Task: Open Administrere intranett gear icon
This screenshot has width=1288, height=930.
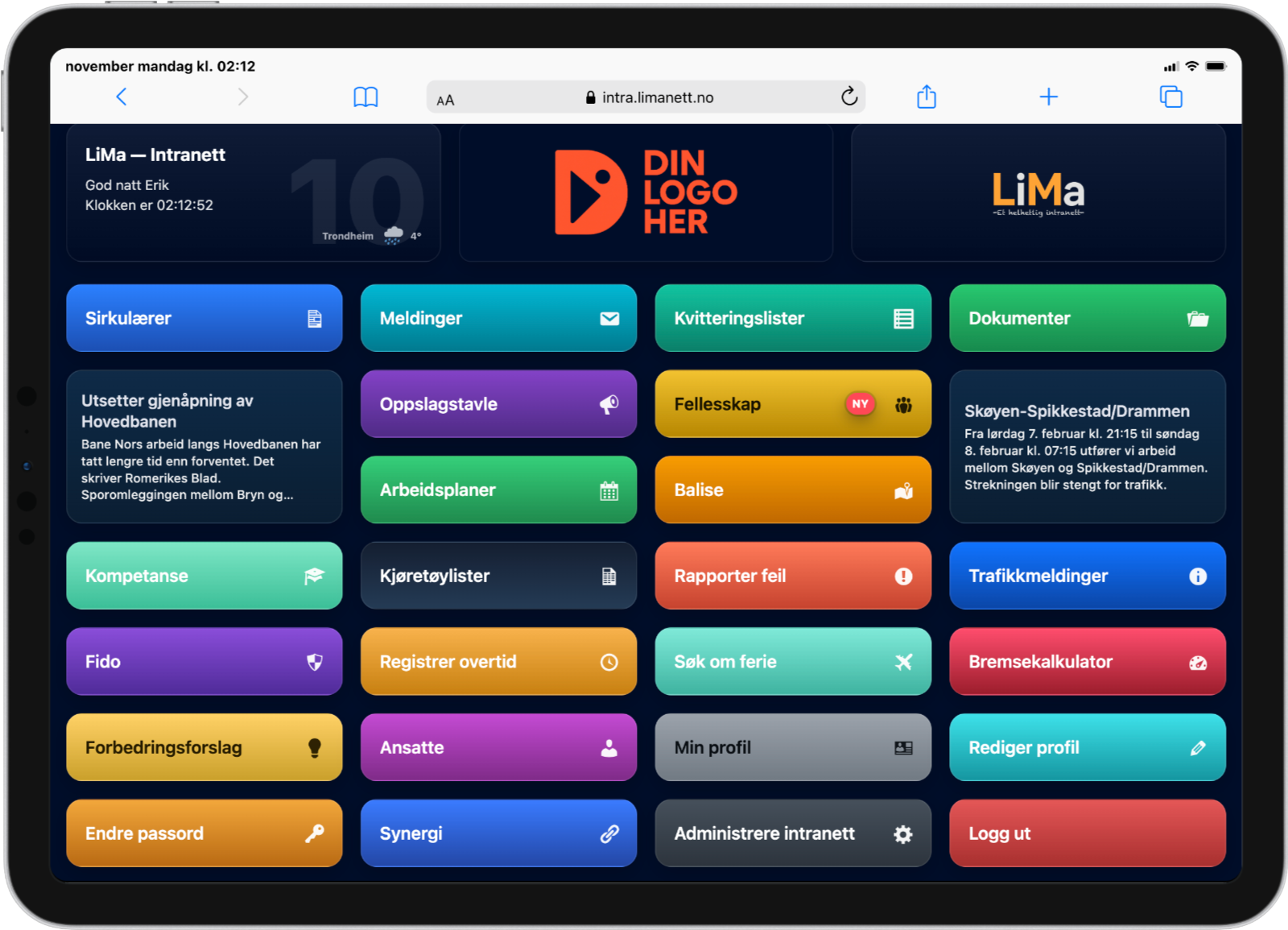Action: click(x=902, y=834)
